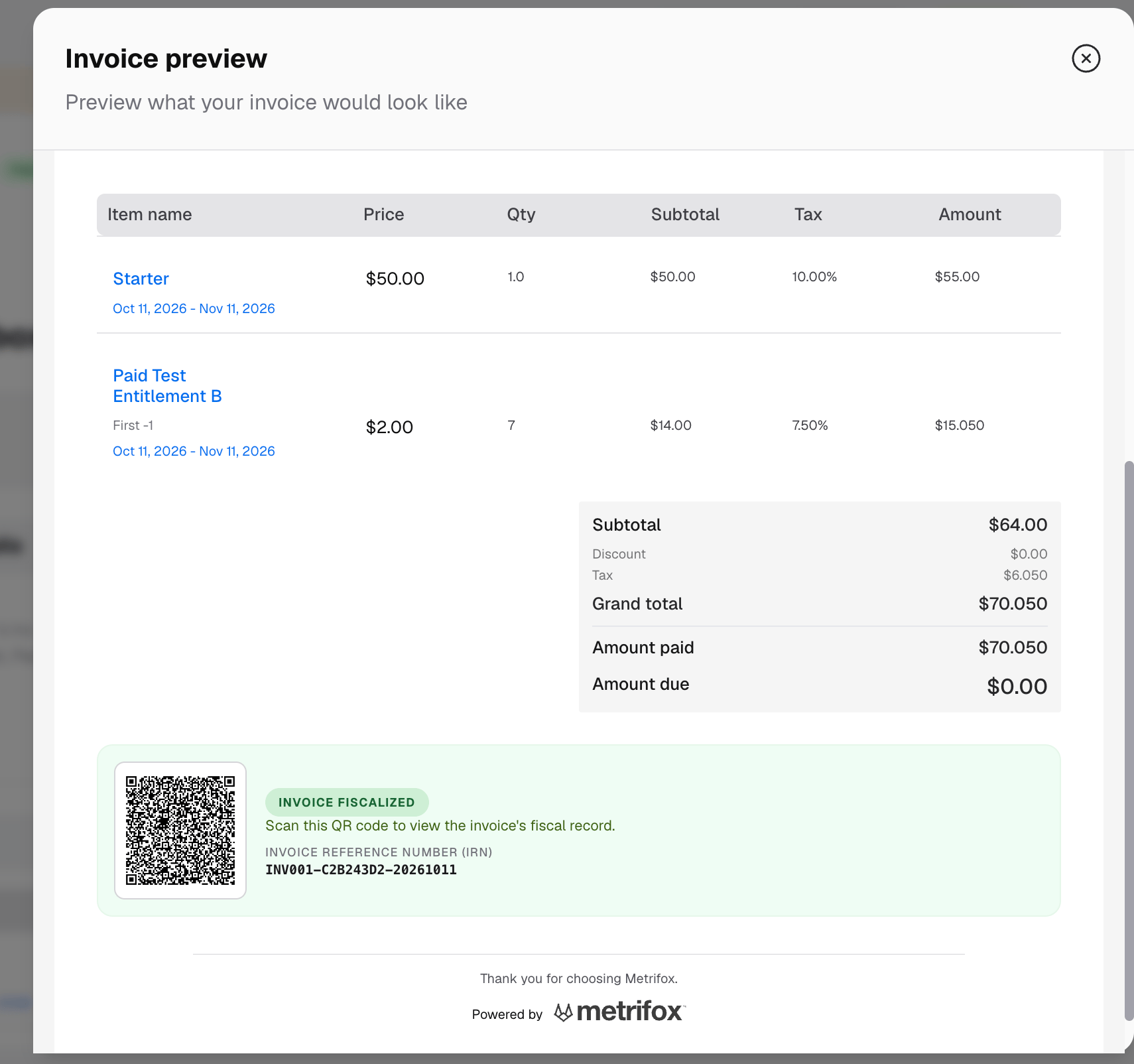Click the $2.00 price value
This screenshot has height=1064, width=1134.
[x=389, y=427]
